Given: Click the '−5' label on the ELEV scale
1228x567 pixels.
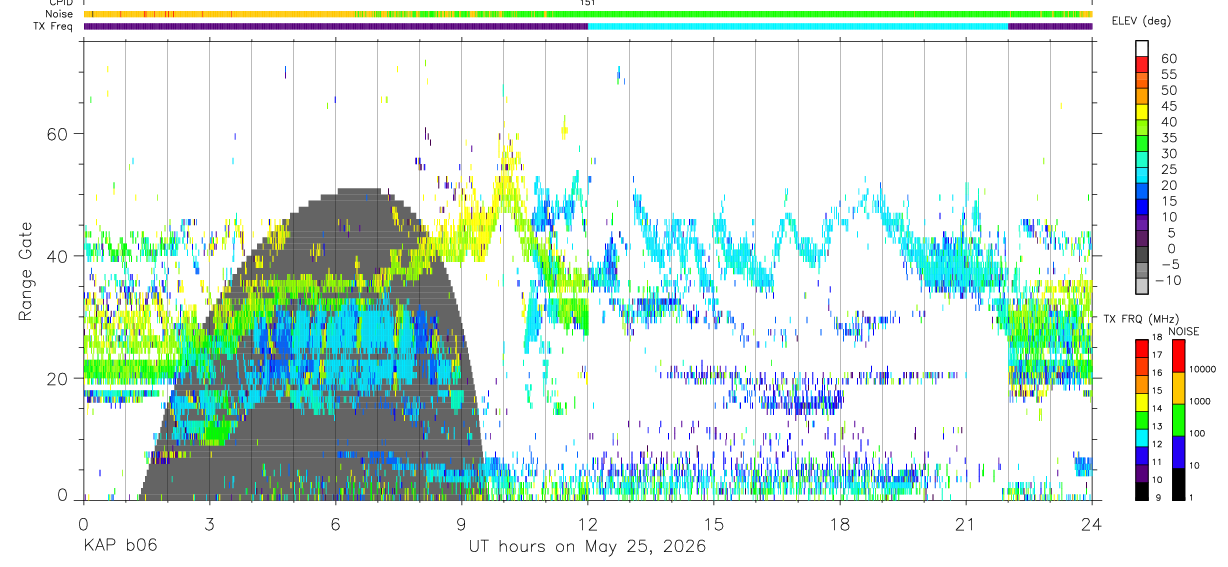Looking at the screenshot, I should point(1169,265).
